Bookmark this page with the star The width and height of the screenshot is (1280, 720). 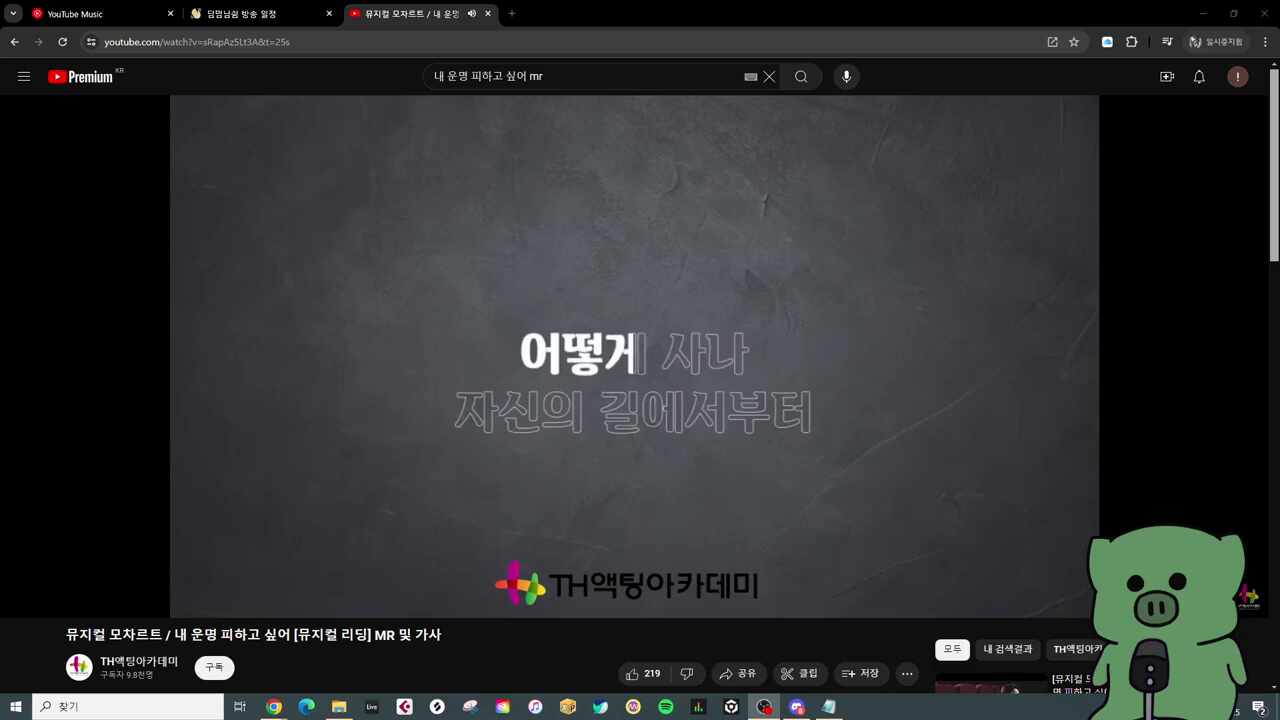[1074, 42]
